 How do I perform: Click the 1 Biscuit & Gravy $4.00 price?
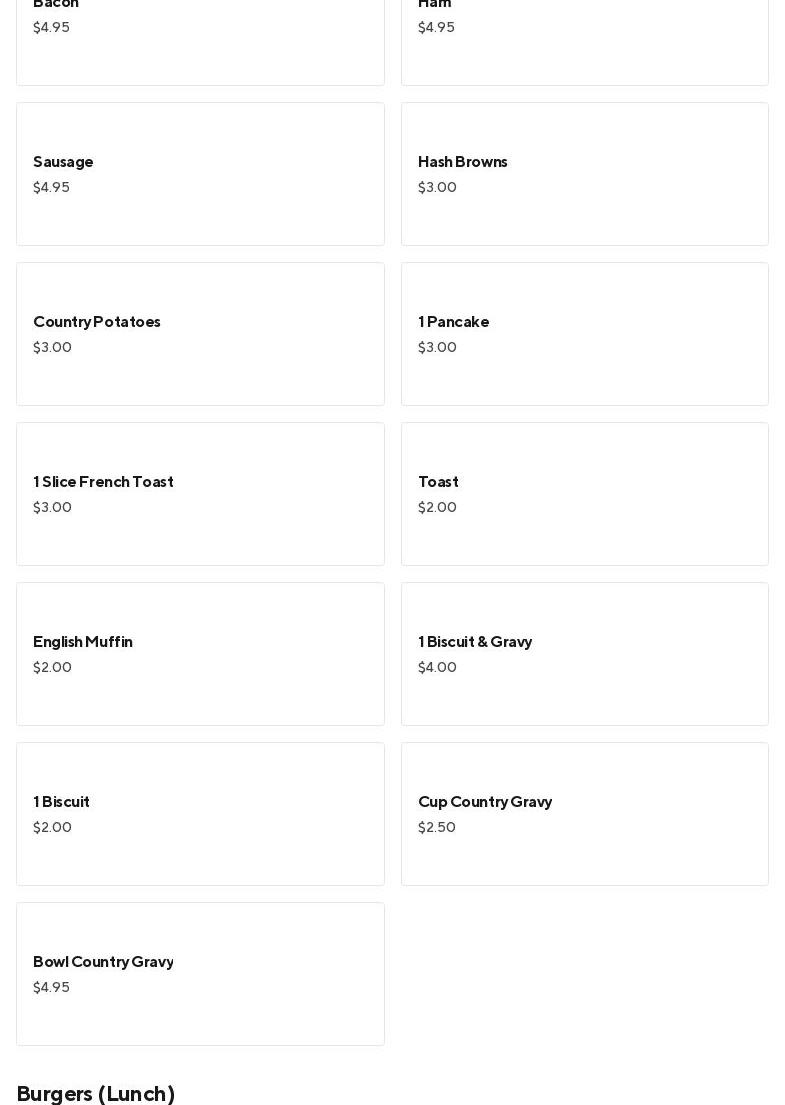437,668
